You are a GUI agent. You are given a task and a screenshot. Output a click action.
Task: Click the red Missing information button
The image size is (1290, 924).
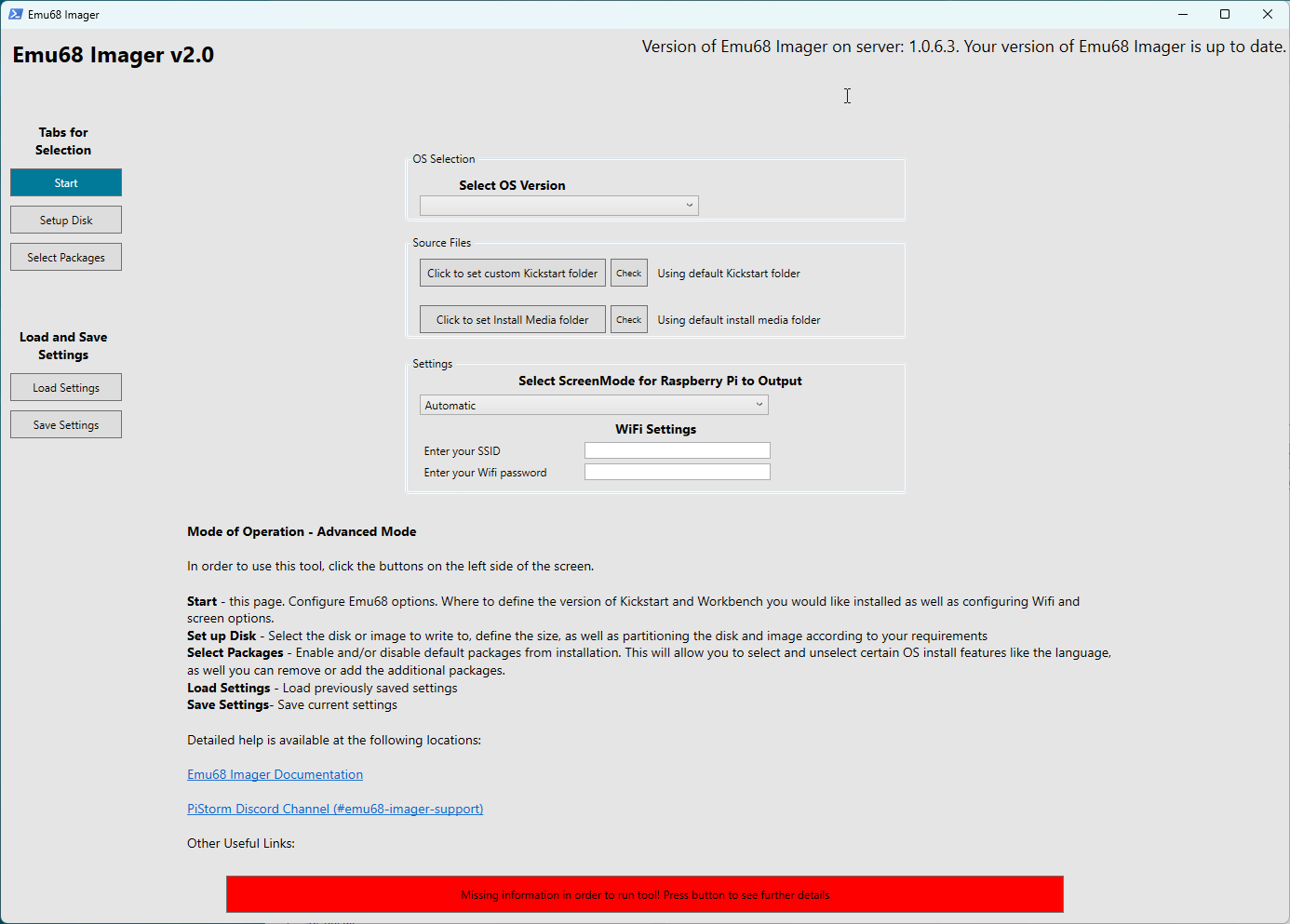tap(644, 895)
